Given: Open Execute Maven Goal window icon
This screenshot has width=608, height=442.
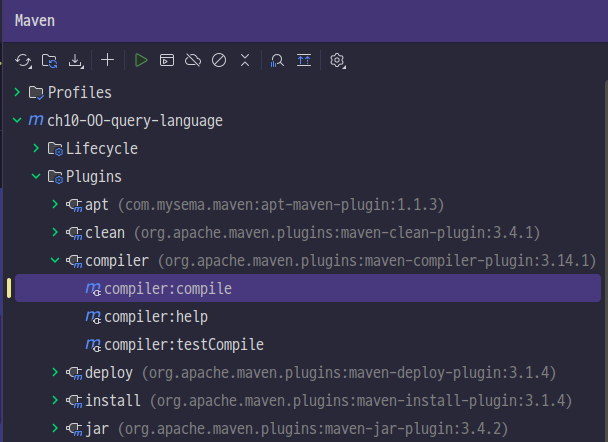Looking at the screenshot, I should [x=167, y=60].
